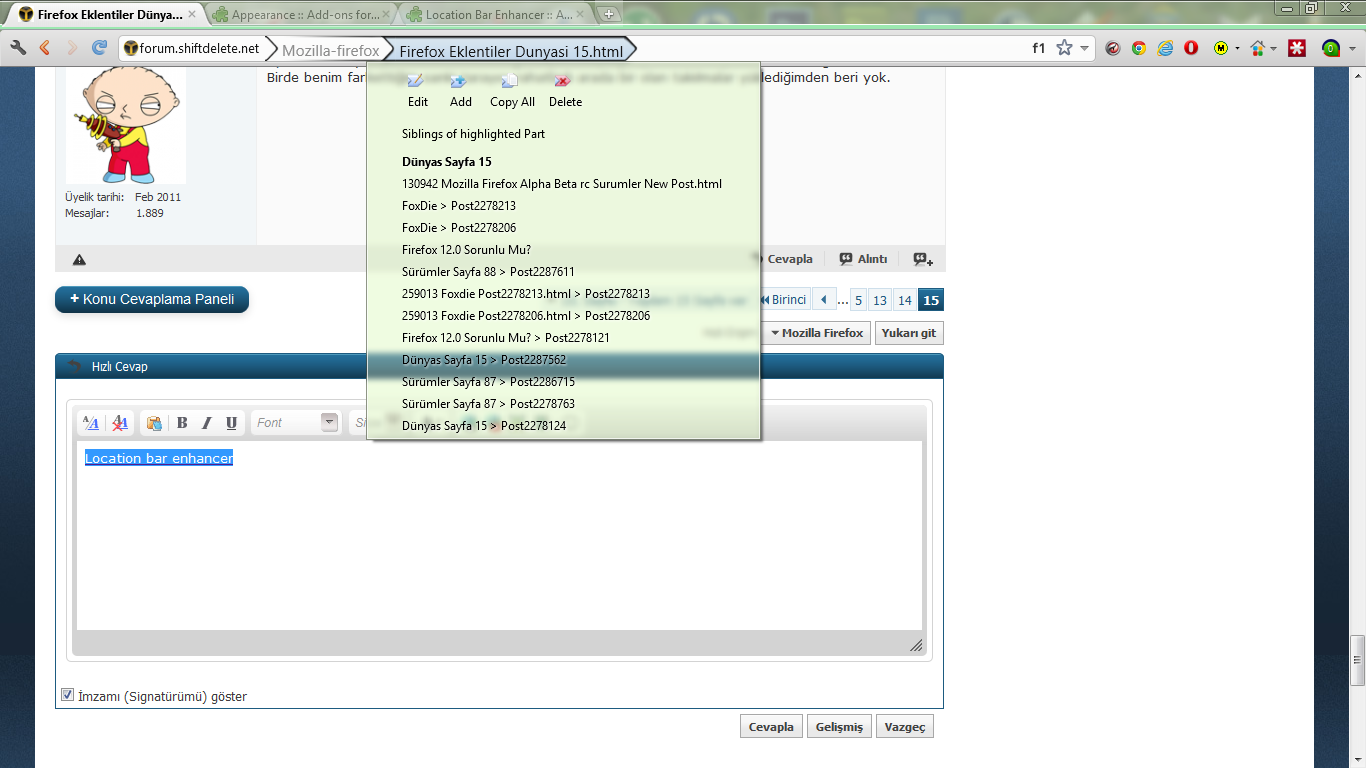Open the bookmark star dropdown arrow

point(1084,48)
